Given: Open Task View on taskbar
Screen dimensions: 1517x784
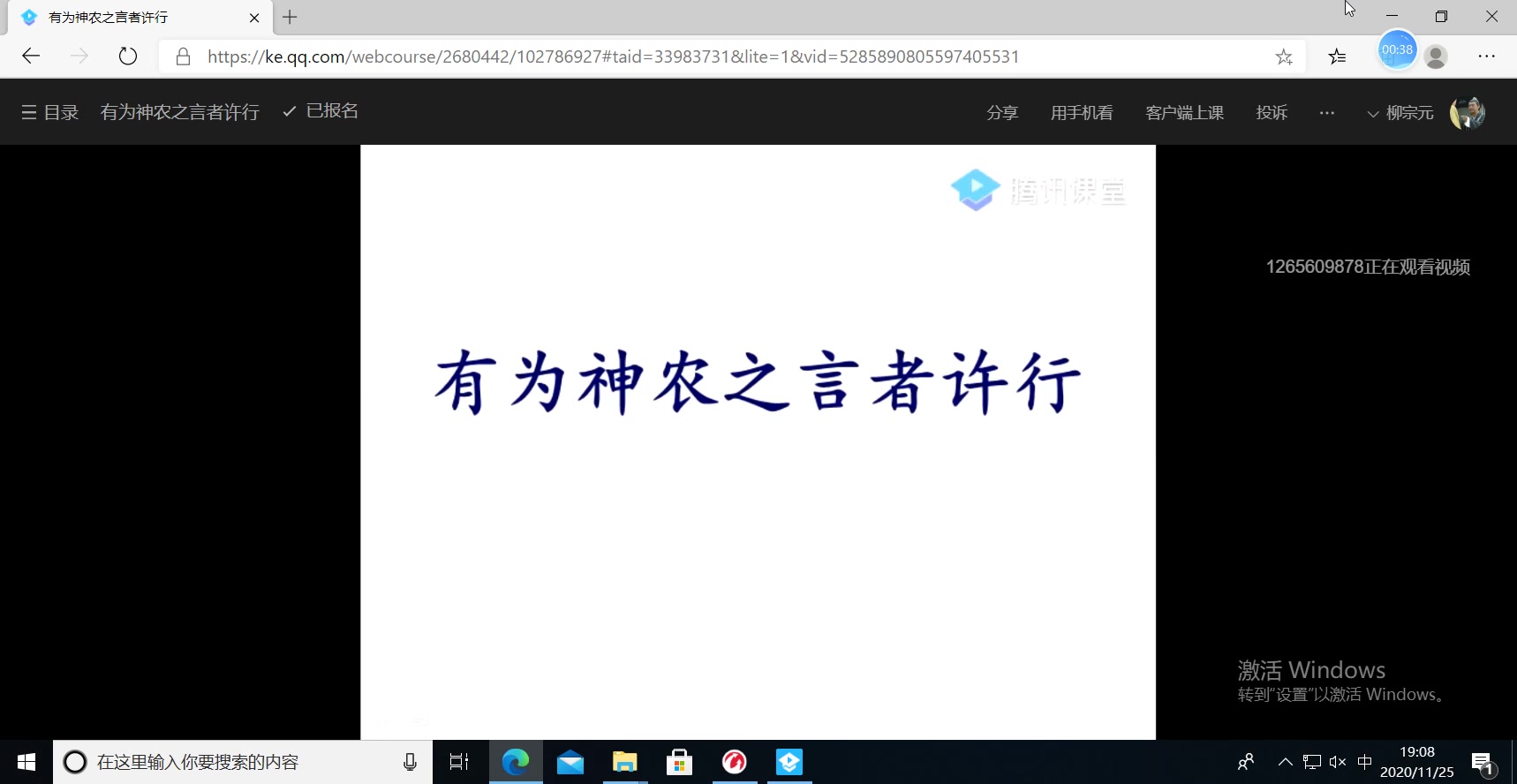Looking at the screenshot, I should pos(459,762).
